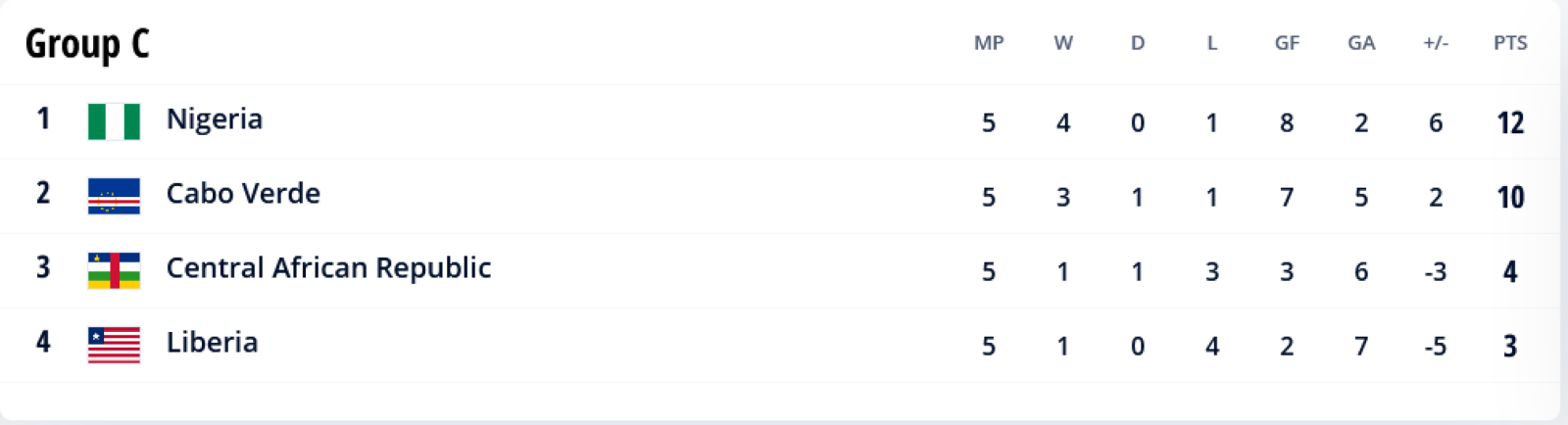Click the Nigeria flag icon

pyautogui.click(x=114, y=121)
